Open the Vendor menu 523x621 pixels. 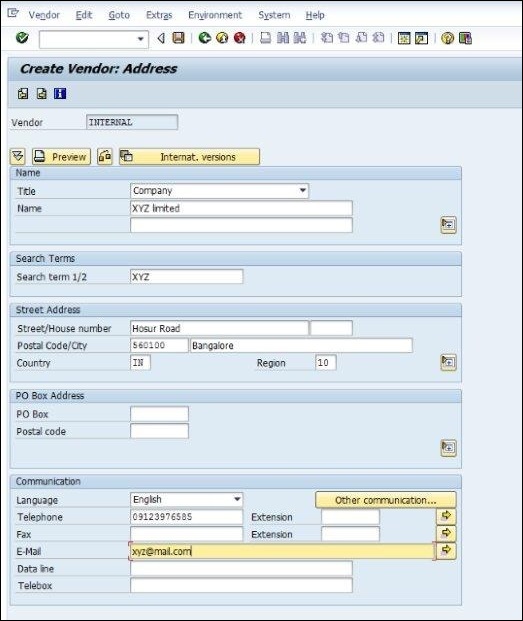click(44, 15)
